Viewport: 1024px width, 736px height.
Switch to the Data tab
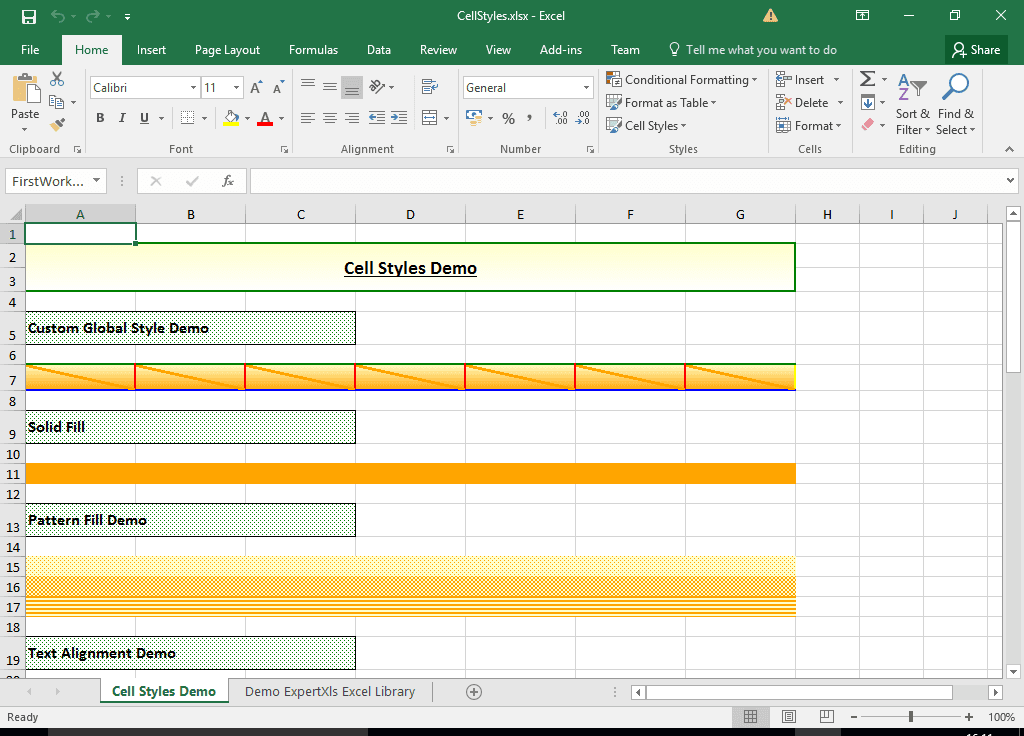point(379,50)
